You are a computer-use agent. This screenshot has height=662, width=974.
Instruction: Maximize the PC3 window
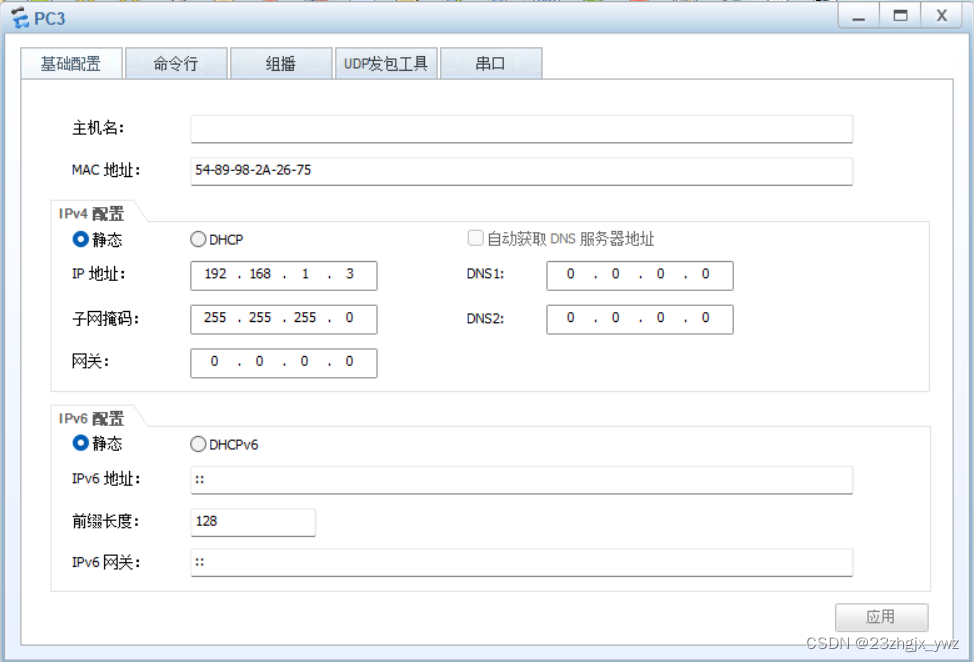(900, 16)
